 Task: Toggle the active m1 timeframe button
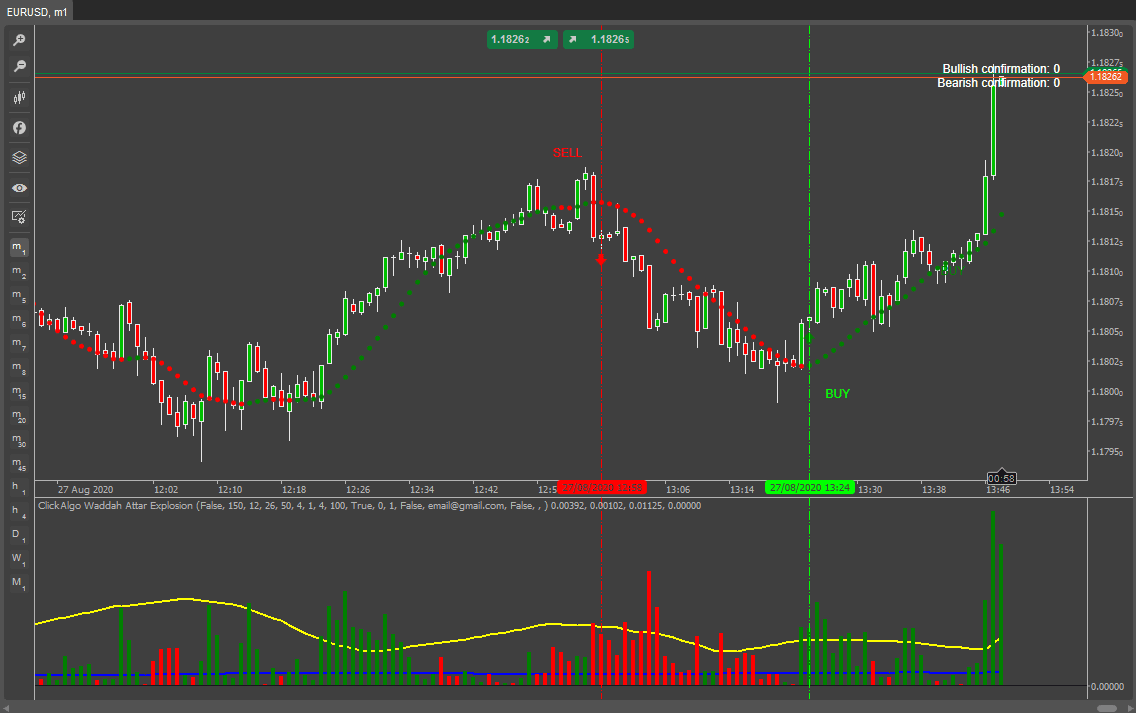coord(18,246)
